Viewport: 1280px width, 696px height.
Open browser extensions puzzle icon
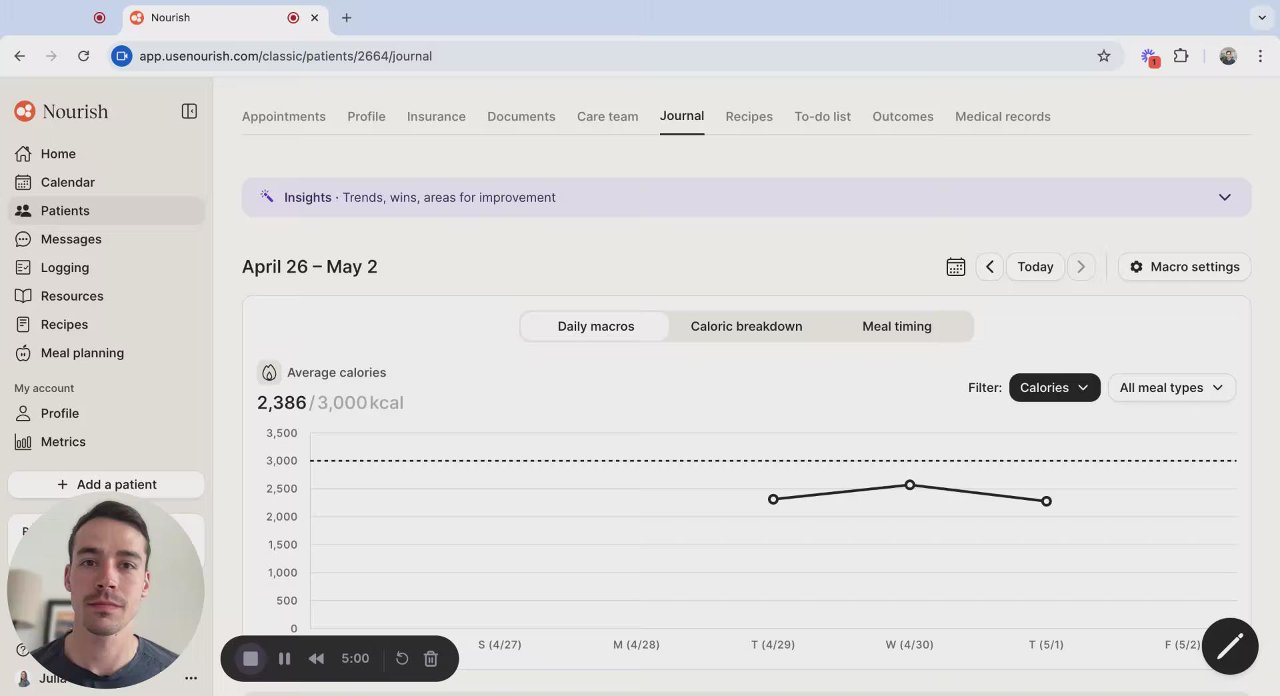[1181, 56]
